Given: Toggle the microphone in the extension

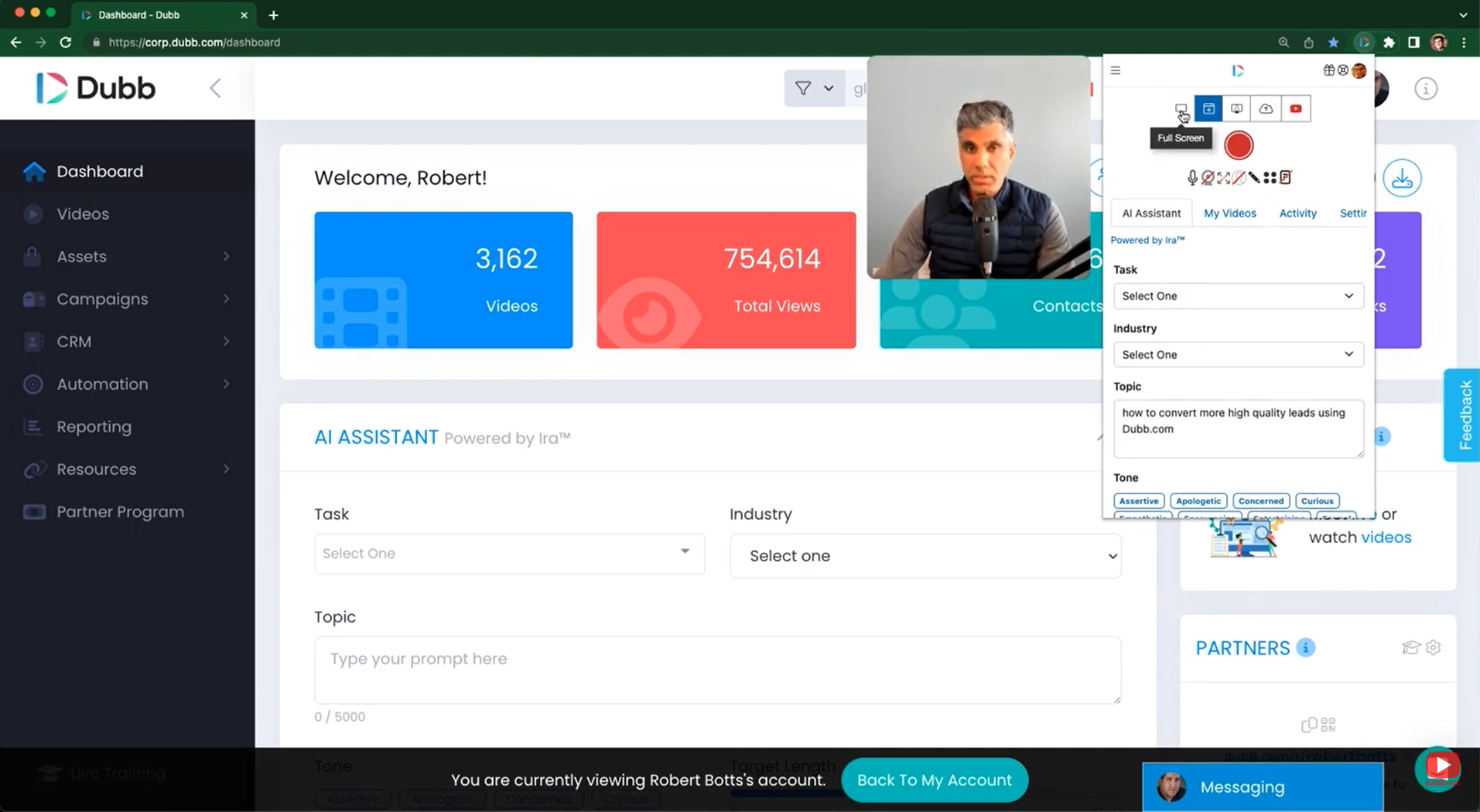Looking at the screenshot, I should [x=1192, y=178].
